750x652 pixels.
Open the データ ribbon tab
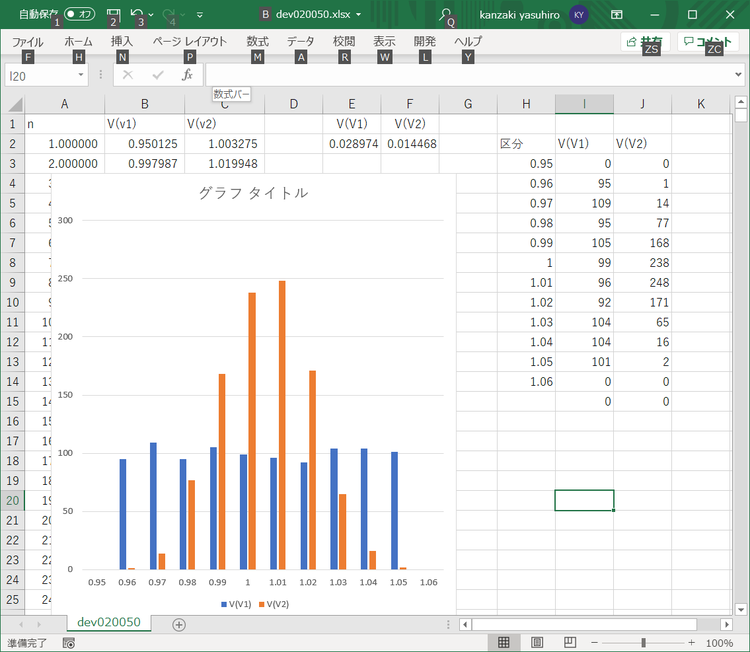[x=300, y=42]
